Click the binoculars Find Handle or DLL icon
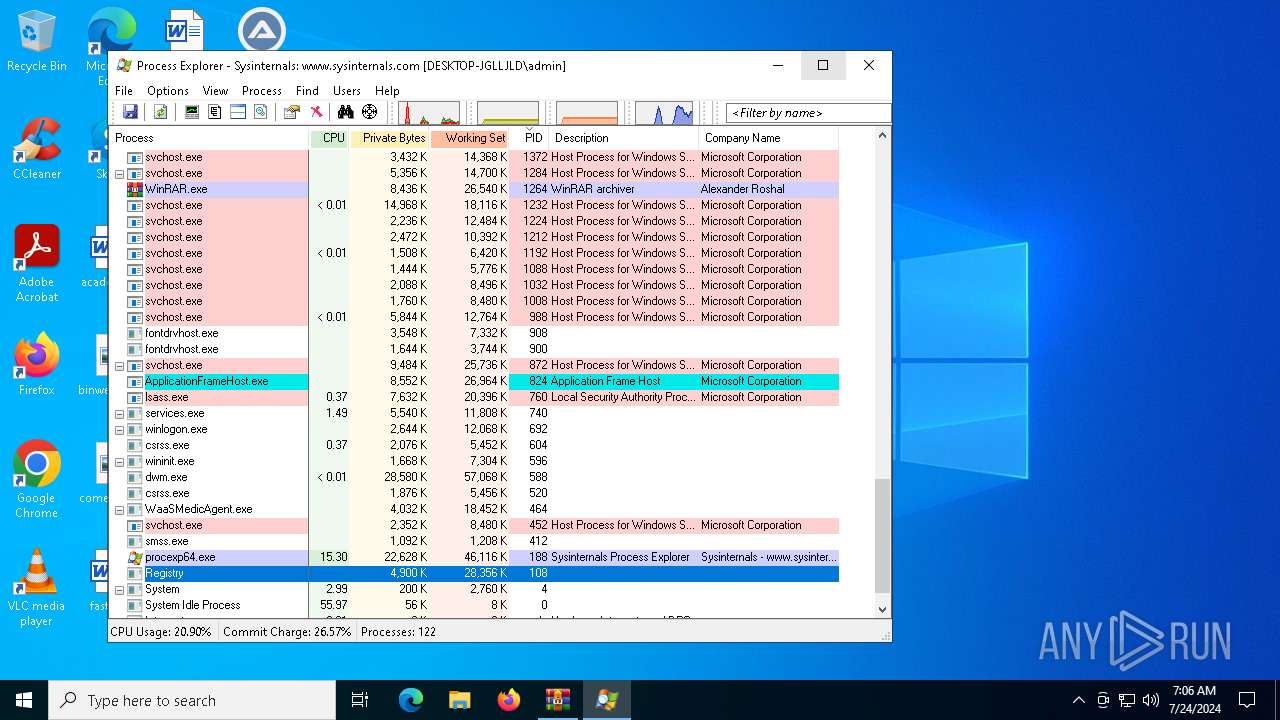 pyautogui.click(x=346, y=112)
